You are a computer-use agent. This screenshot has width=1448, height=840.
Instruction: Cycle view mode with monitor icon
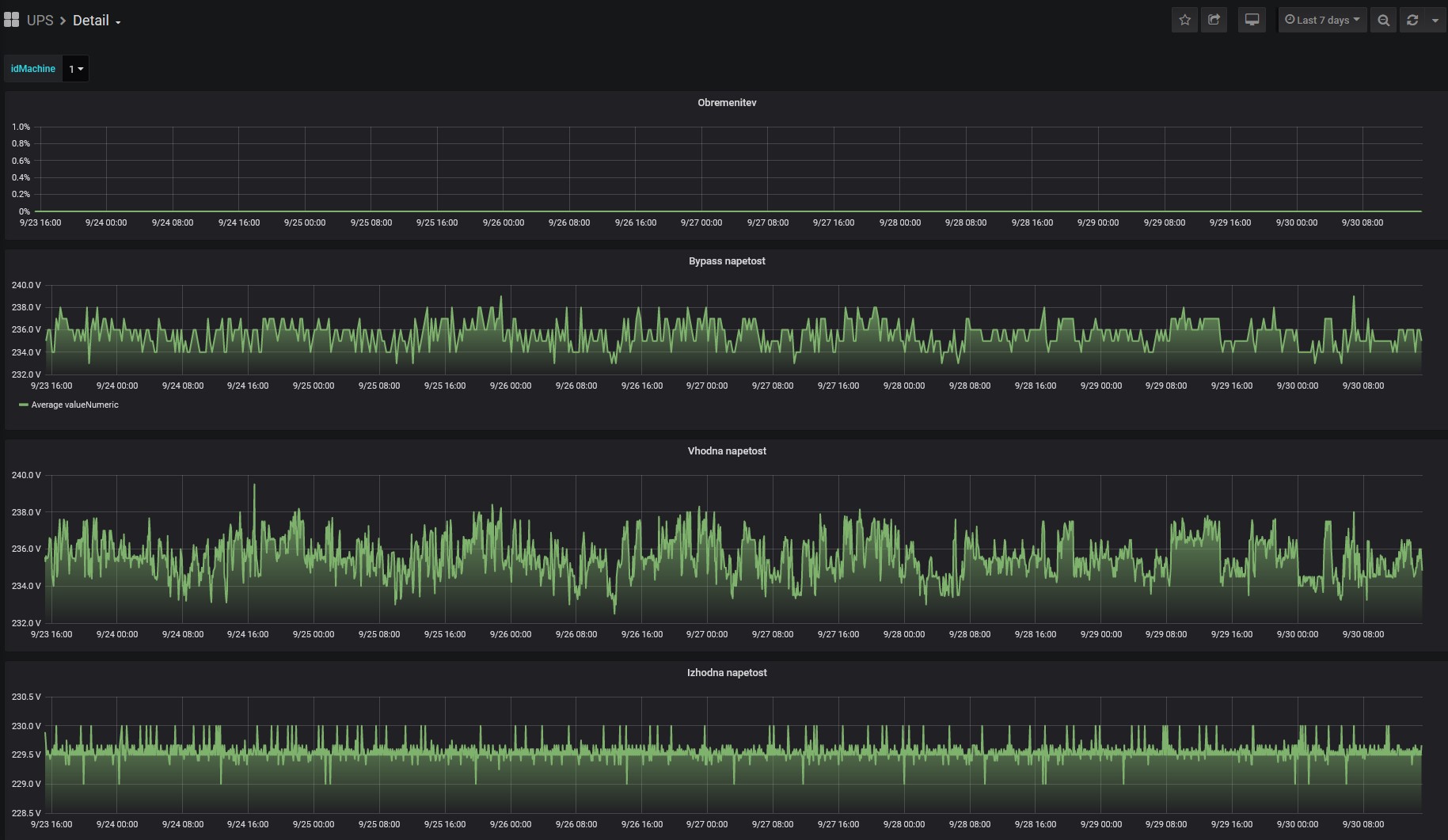[1252, 20]
